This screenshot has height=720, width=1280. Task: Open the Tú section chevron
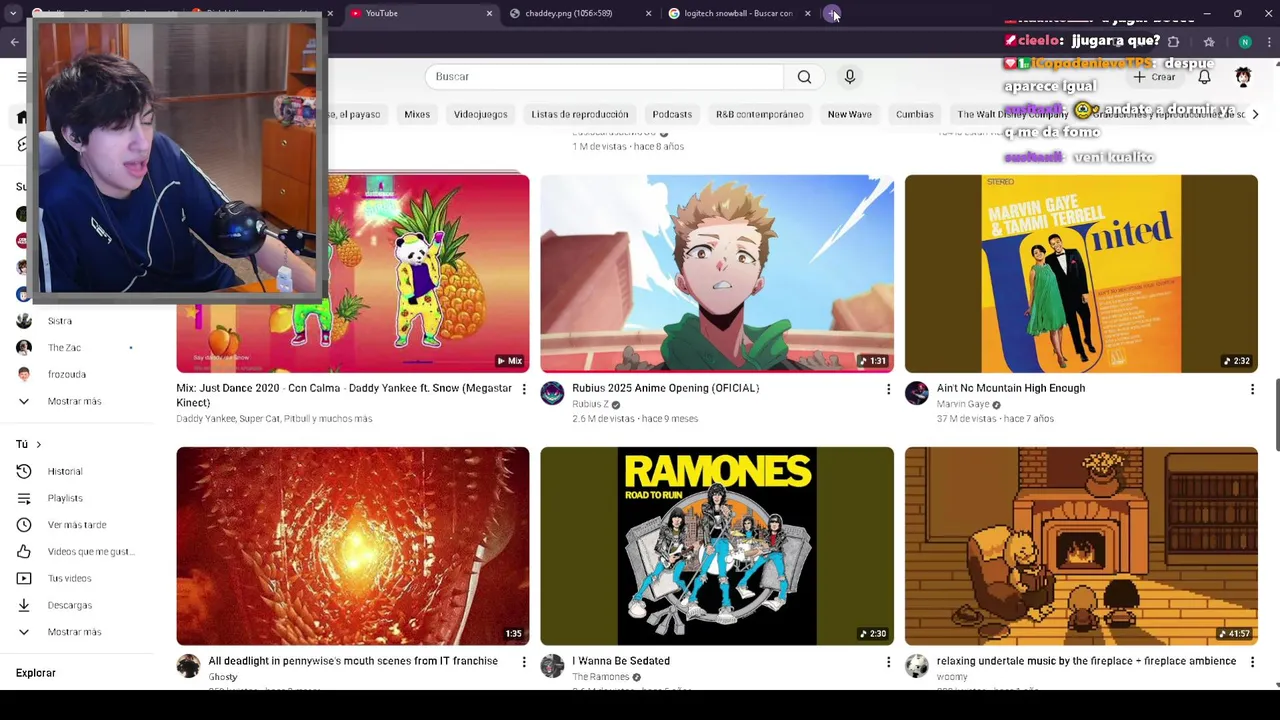[38, 444]
